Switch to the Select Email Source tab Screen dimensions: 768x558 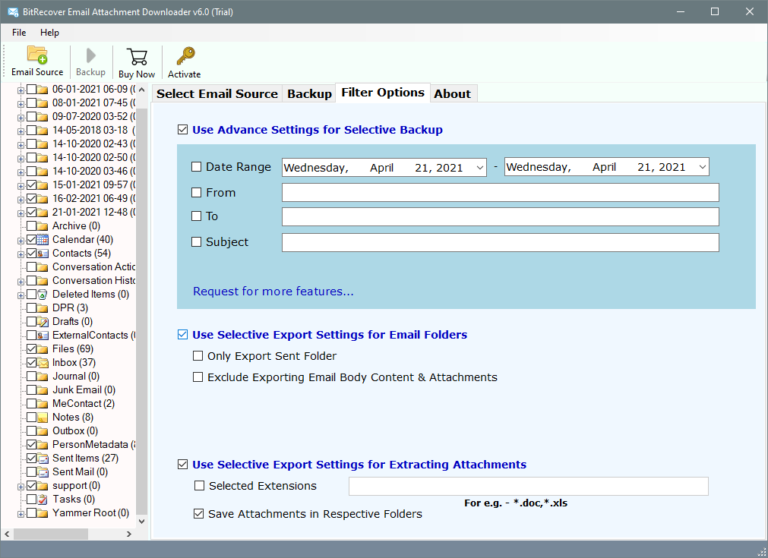217,94
